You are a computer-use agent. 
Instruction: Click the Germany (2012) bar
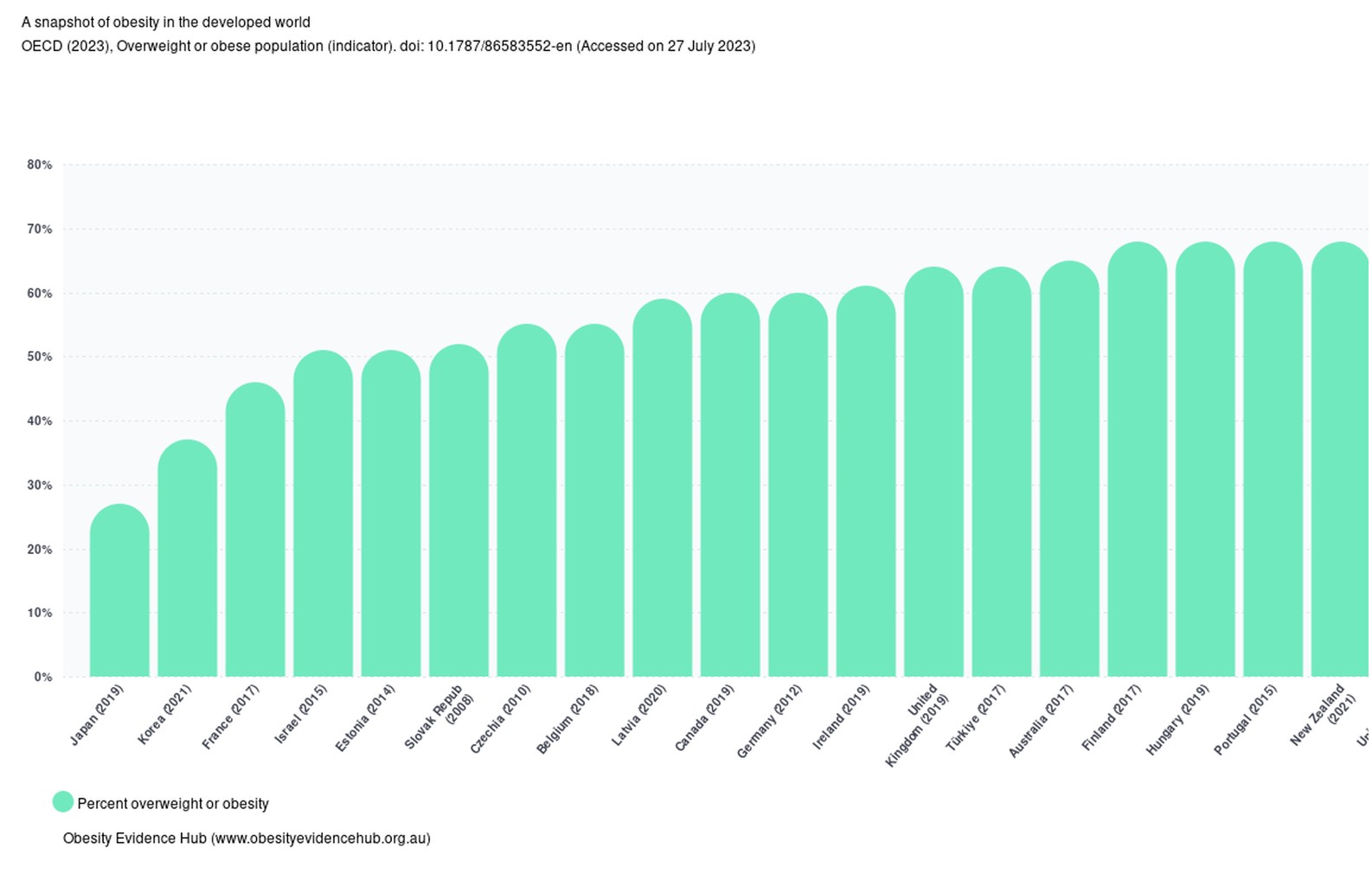(798, 485)
